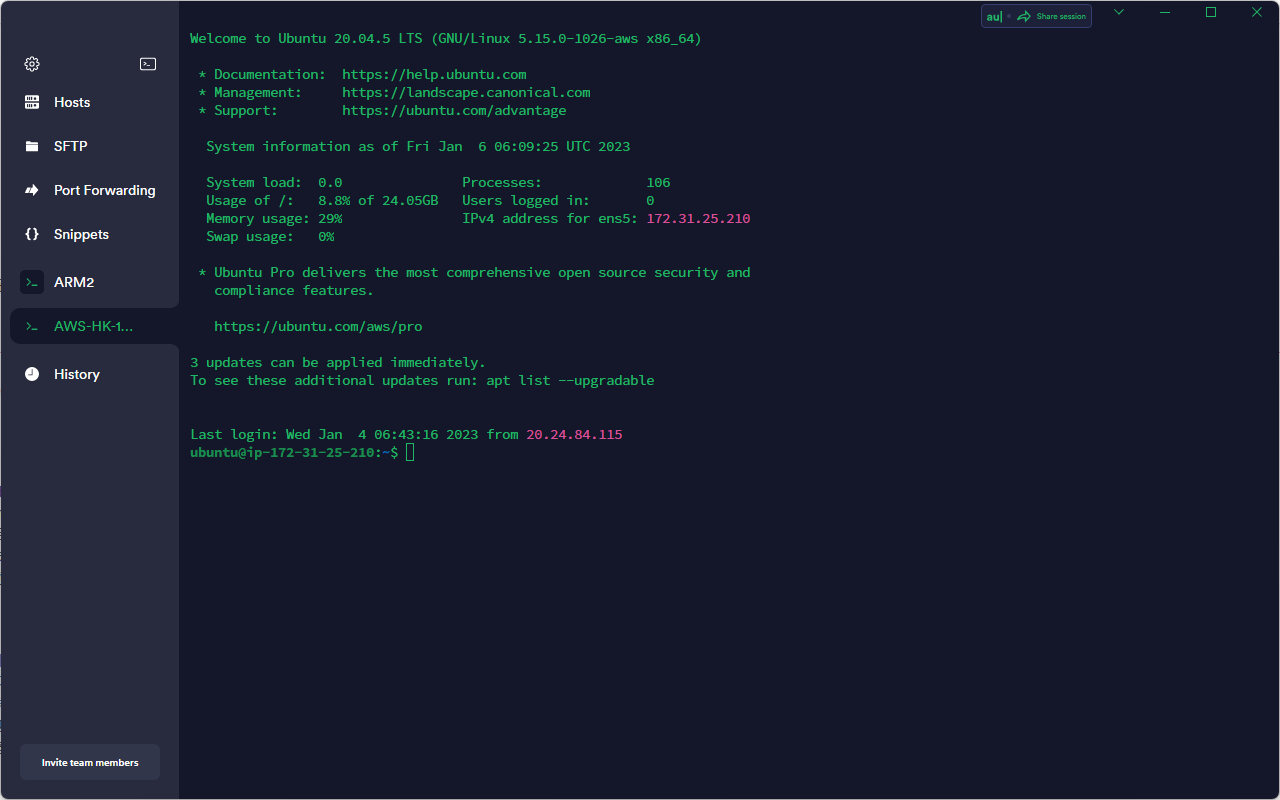Click the last login IP 20.24.84.115
Image resolution: width=1280 pixels, height=800 pixels.
(574, 434)
